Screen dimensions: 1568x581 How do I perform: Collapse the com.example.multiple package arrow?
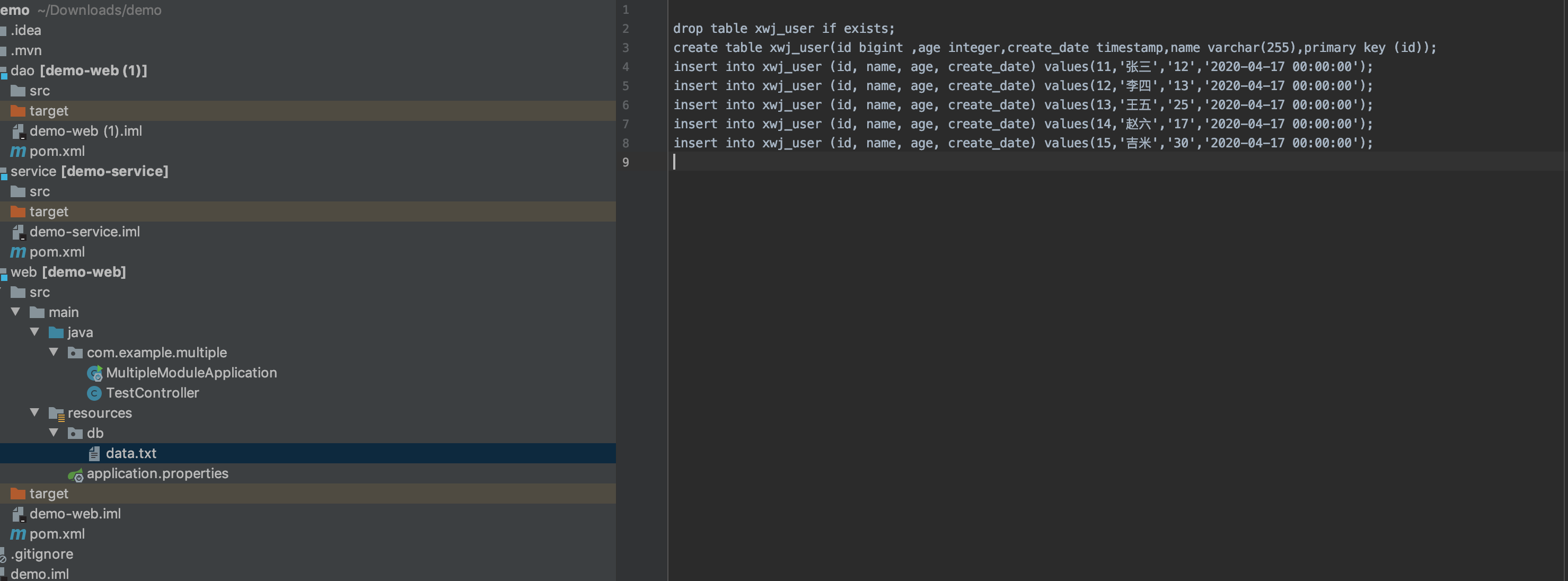(x=54, y=352)
